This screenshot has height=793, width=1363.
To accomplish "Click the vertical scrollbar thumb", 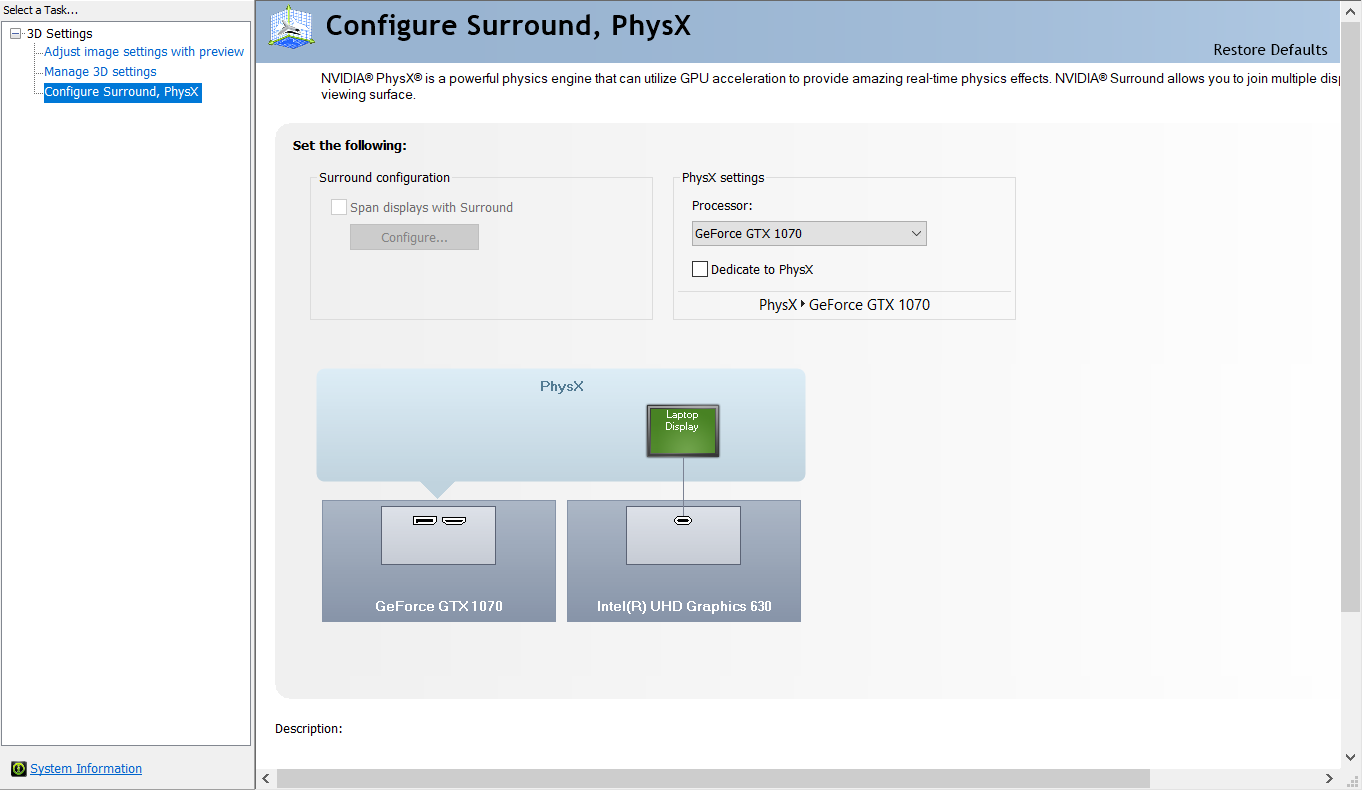I will [x=1352, y=316].
